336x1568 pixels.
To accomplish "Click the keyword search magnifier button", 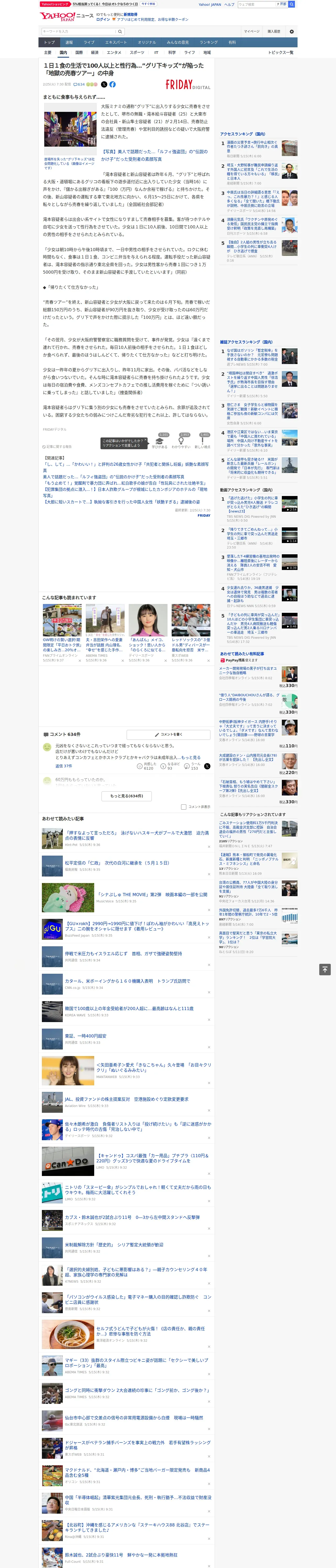I will [120, 31].
